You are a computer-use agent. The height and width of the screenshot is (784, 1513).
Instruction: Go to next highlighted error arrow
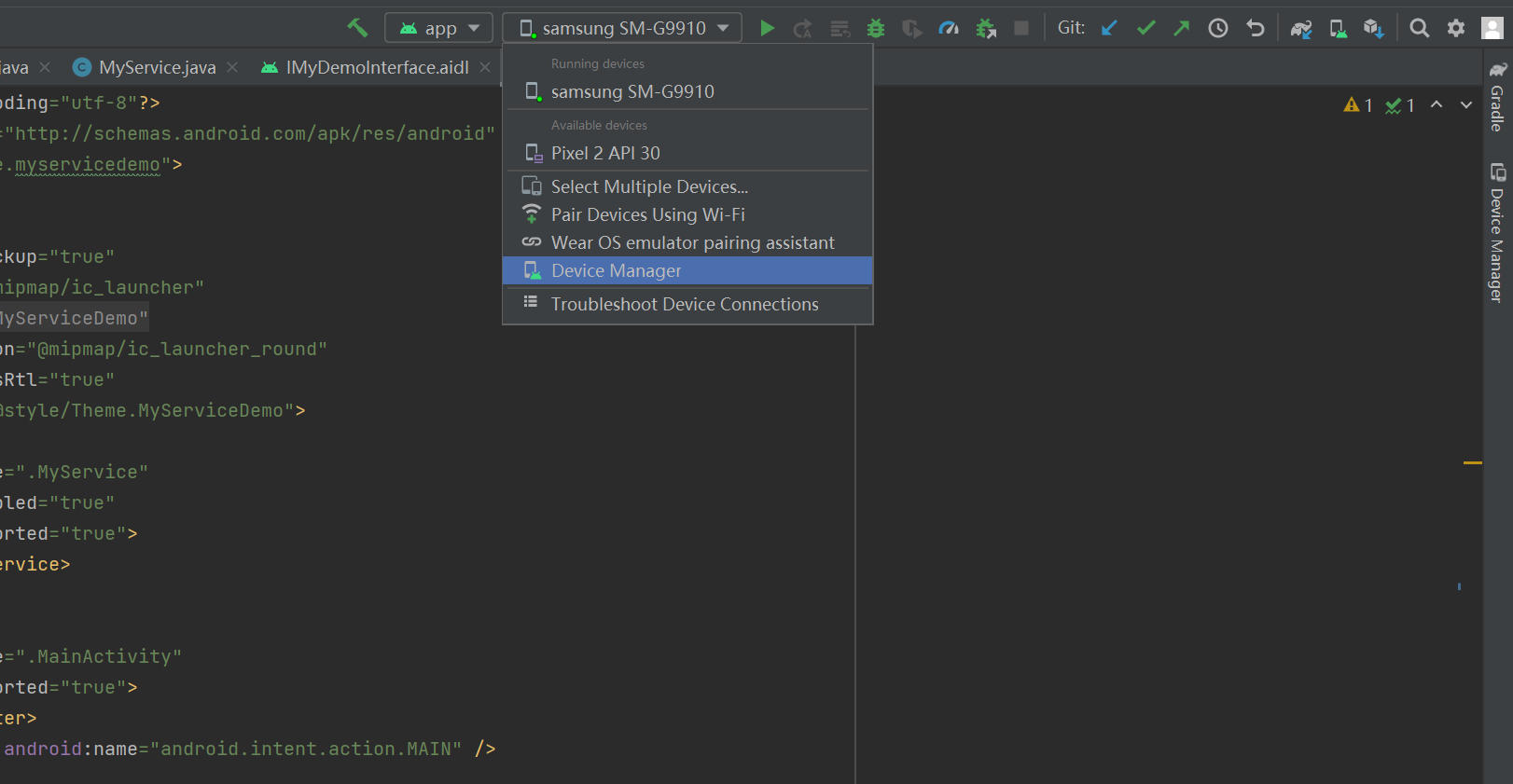click(1466, 104)
